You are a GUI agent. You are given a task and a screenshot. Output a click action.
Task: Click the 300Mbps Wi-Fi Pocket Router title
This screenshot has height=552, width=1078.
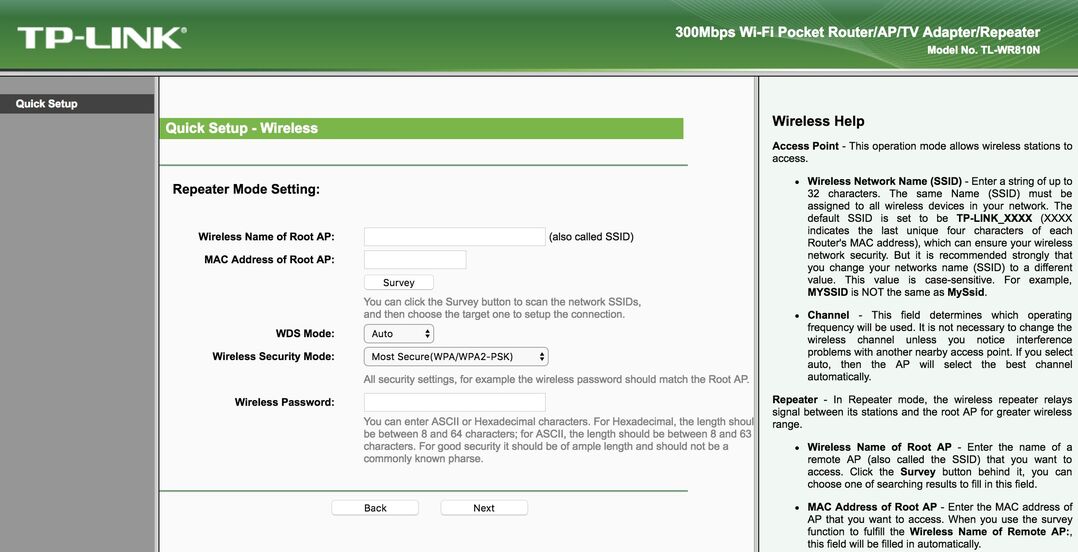coord(857,32)
